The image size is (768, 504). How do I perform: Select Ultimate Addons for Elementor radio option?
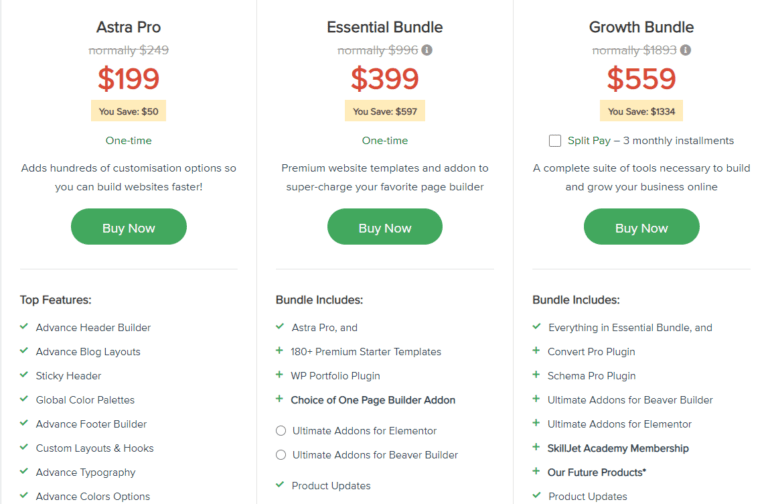pos(280,431)
